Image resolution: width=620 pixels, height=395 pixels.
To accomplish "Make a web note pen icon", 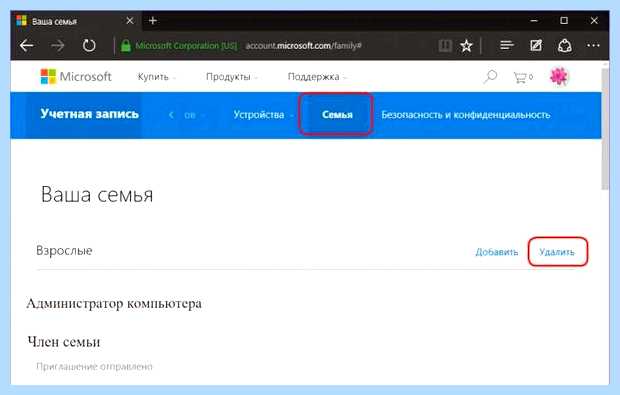I will click(x=536, y=45).
